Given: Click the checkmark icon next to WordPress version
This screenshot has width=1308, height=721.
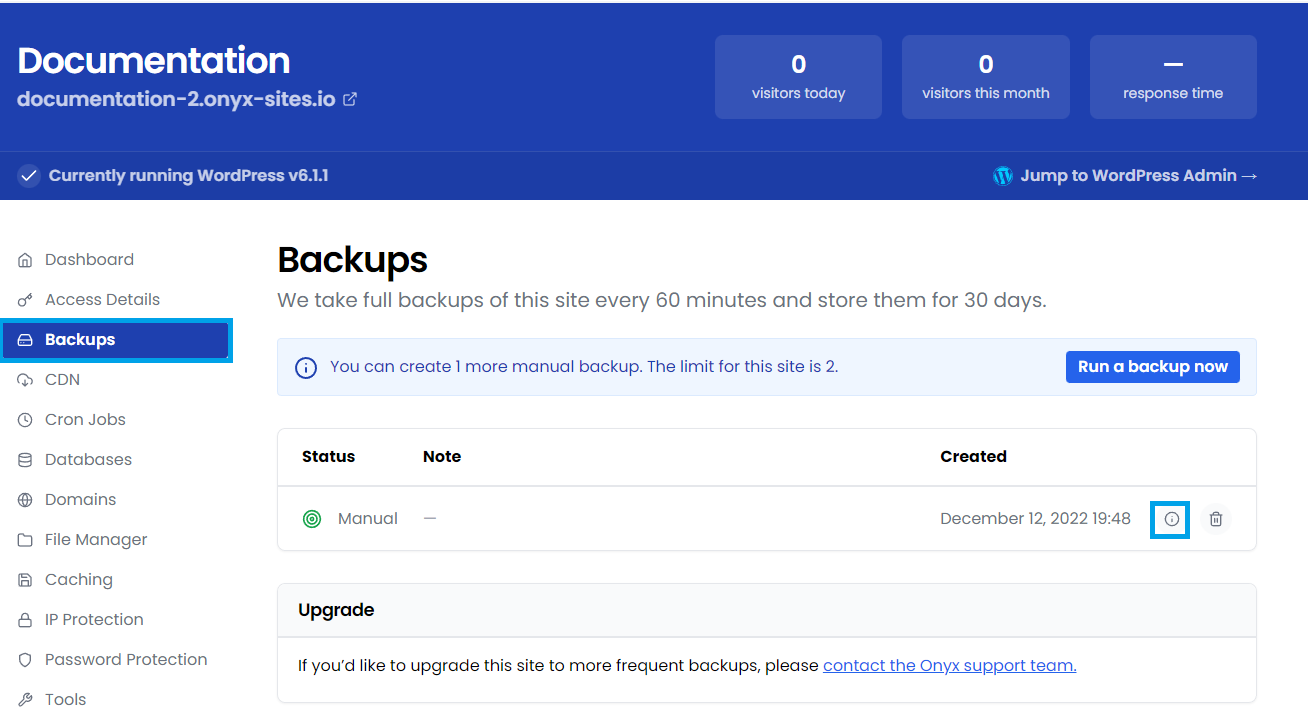Looking at the screenshot, I should click(29, 176).
